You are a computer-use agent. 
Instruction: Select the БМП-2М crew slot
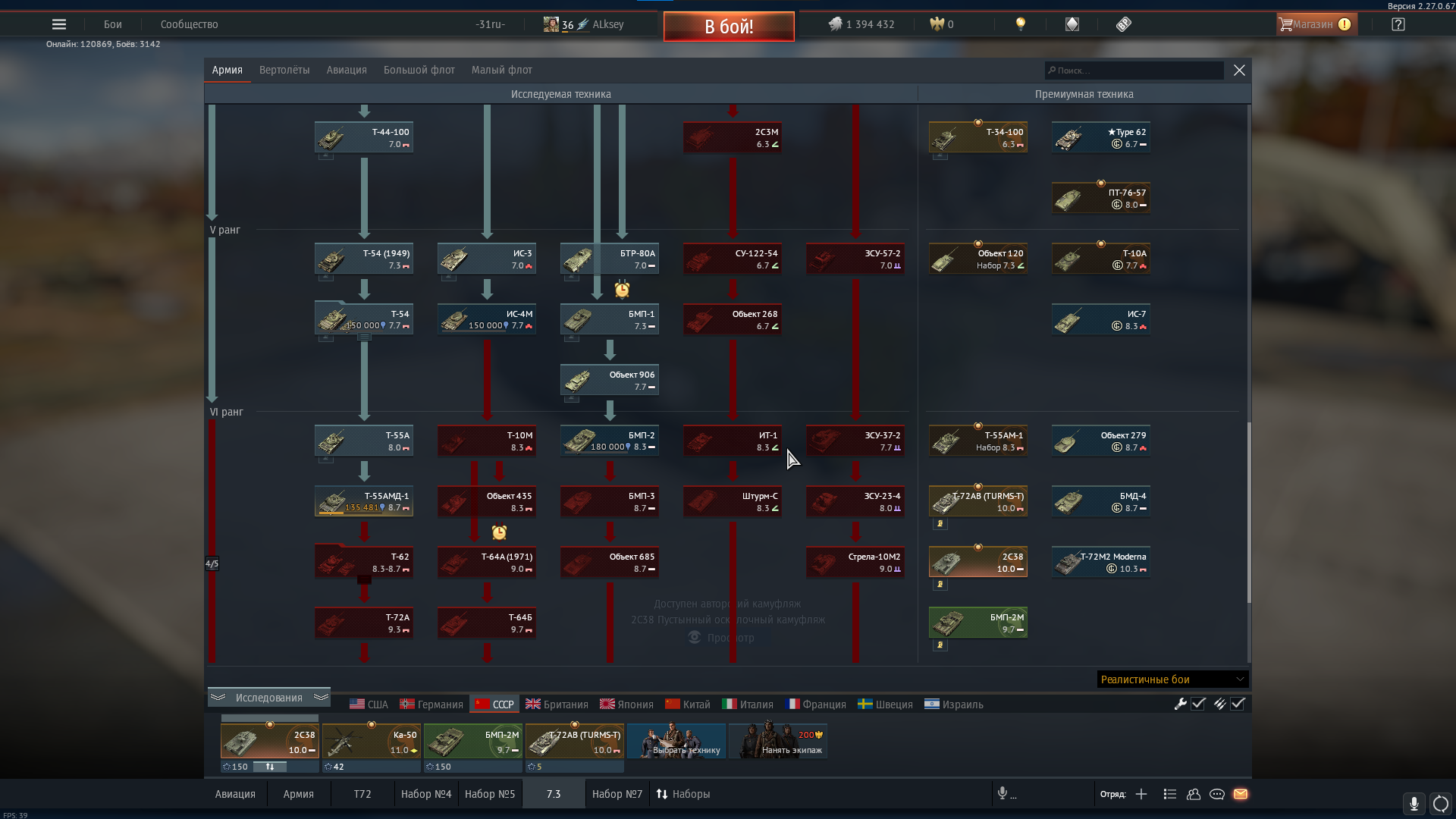473,741
